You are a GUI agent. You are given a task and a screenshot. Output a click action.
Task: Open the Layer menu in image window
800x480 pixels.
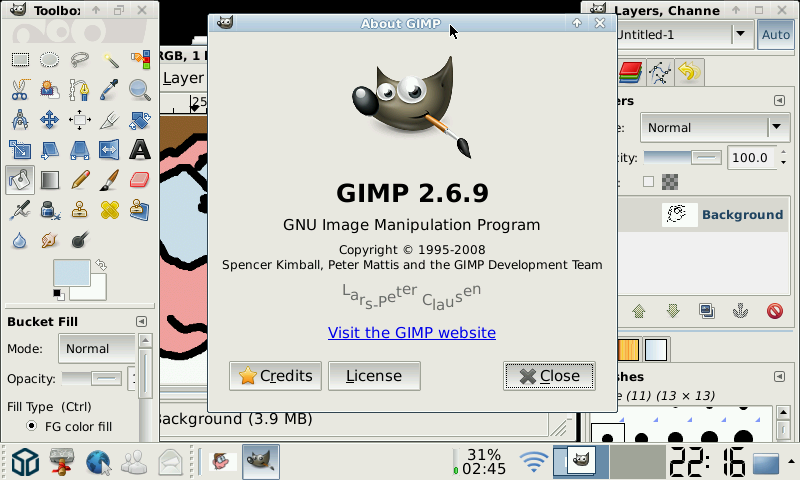183,78
